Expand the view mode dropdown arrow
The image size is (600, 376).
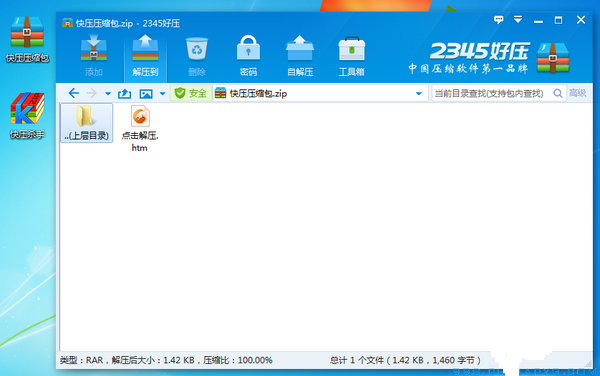point(162,94)
